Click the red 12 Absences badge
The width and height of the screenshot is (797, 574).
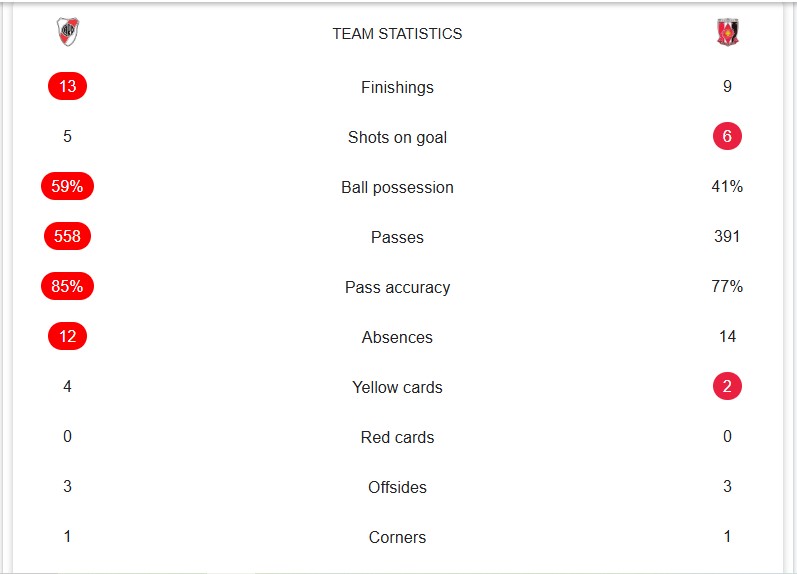point(68,337)
